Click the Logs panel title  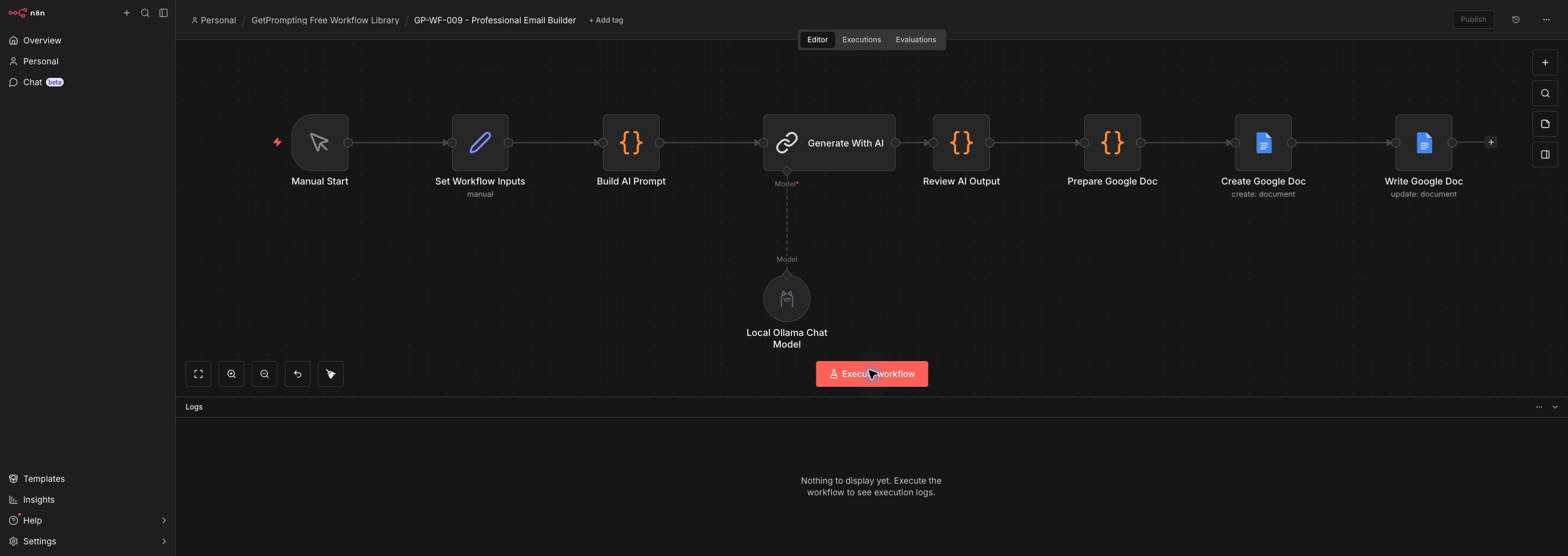pyautogui.click(x=194, y=407)
